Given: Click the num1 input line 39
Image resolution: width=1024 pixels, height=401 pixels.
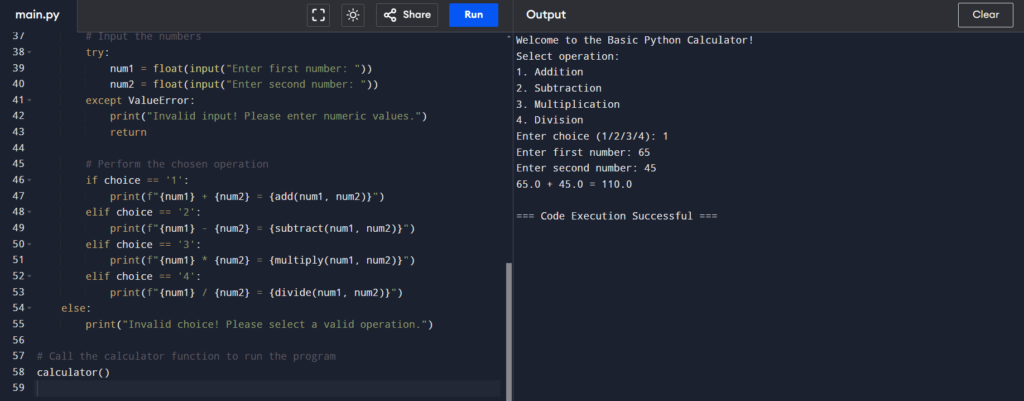Looking at the screenshot, I should tap(241, 69).
